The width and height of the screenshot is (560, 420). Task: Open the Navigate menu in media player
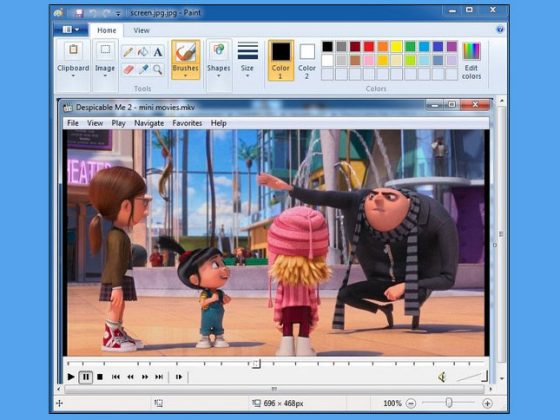(x=149, y=123)
